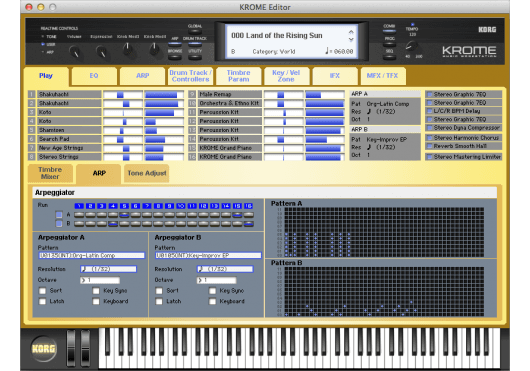Open the MFX / TFX tab
Image resolution: width=530 pixels, height=371 pixels.
383,76
